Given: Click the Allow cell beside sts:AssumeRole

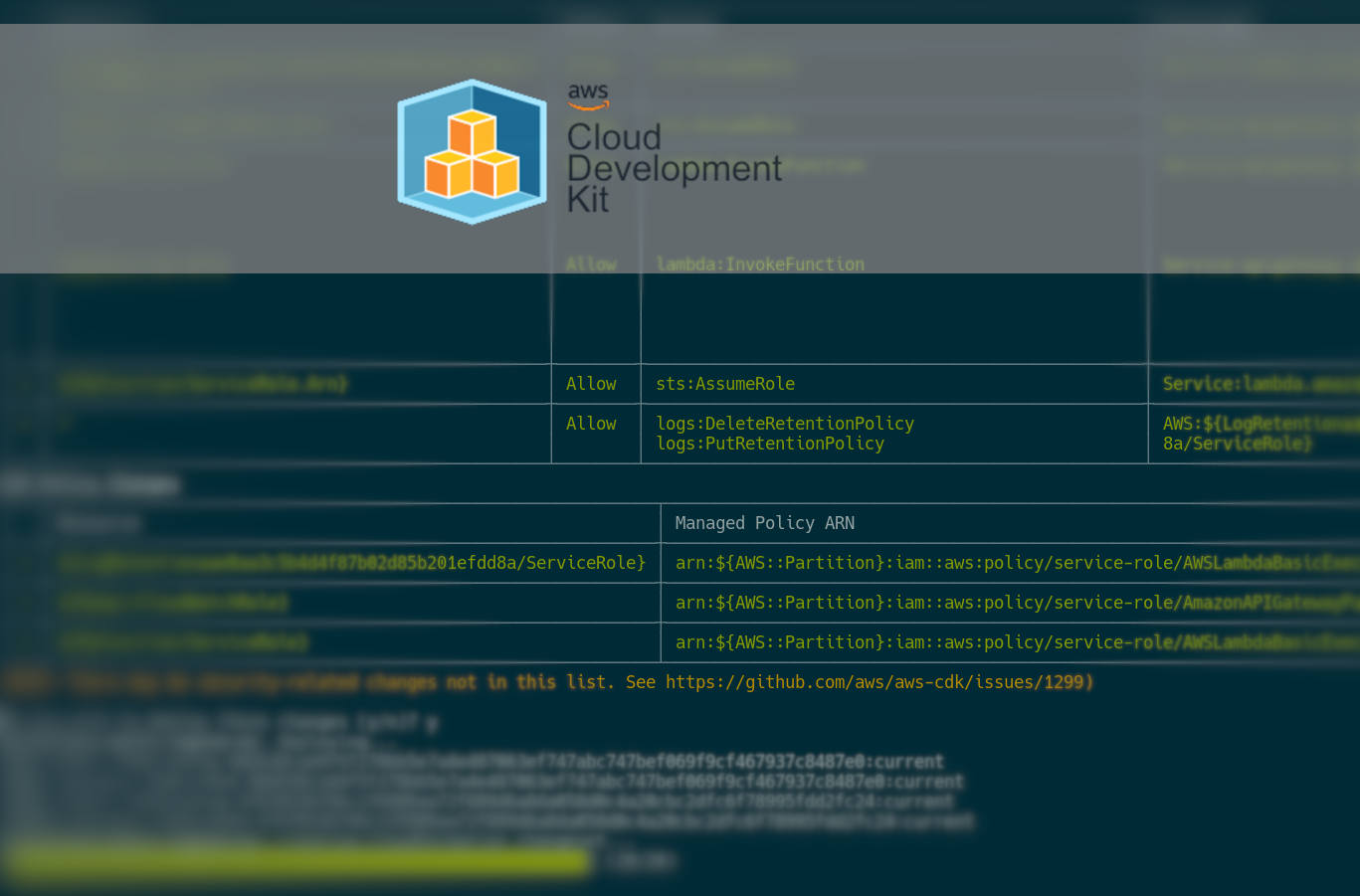Looking at the screenshot, I should (x=591, y=384).
